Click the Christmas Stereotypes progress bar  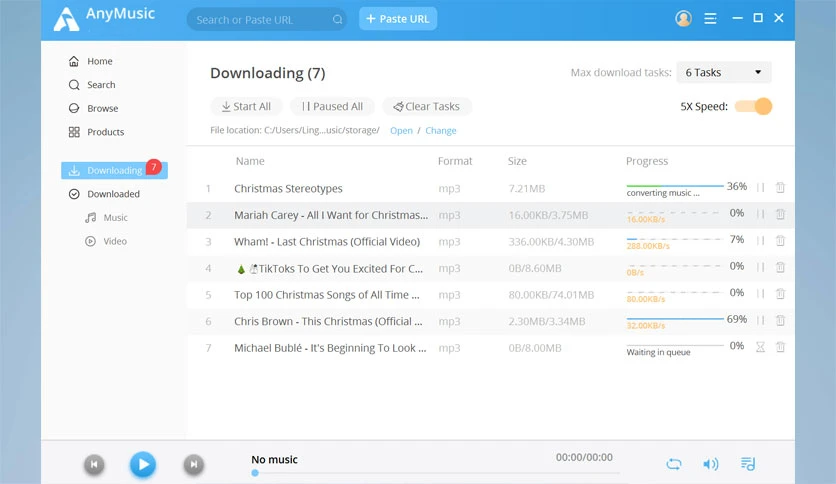675,186
